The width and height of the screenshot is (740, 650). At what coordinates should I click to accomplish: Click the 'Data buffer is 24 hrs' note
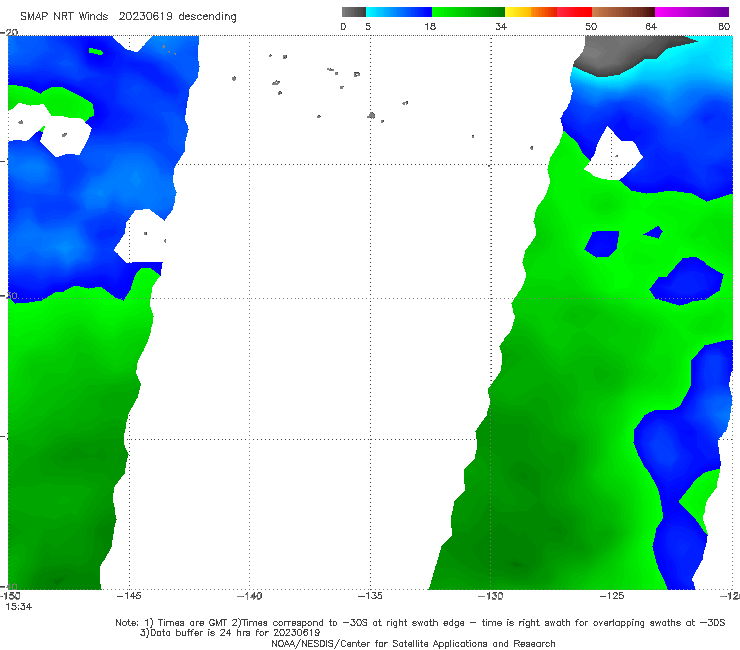(230, 633)
